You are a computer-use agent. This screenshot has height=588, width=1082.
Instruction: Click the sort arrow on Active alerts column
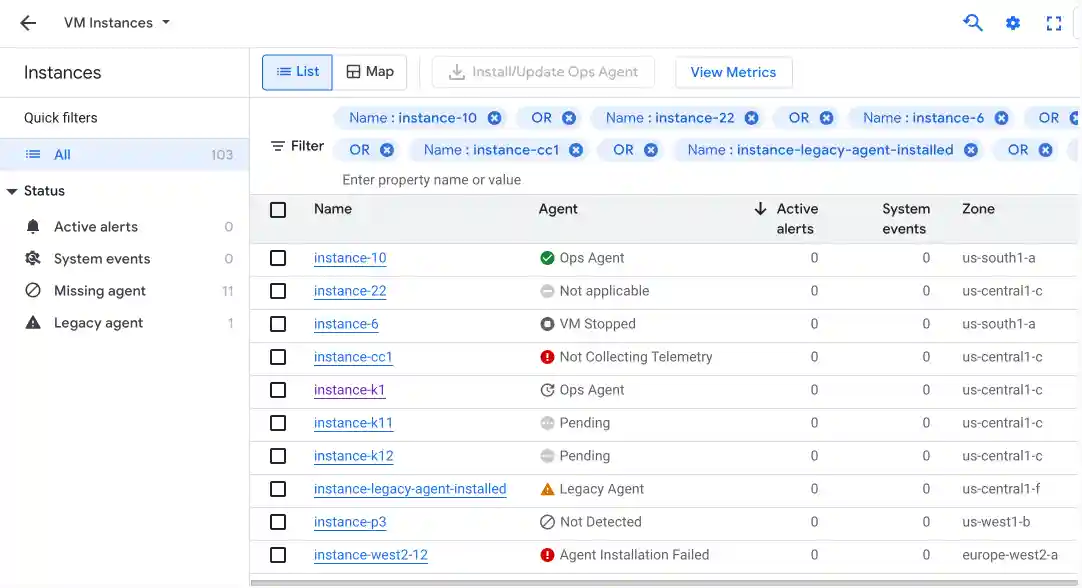coord(761,209)
